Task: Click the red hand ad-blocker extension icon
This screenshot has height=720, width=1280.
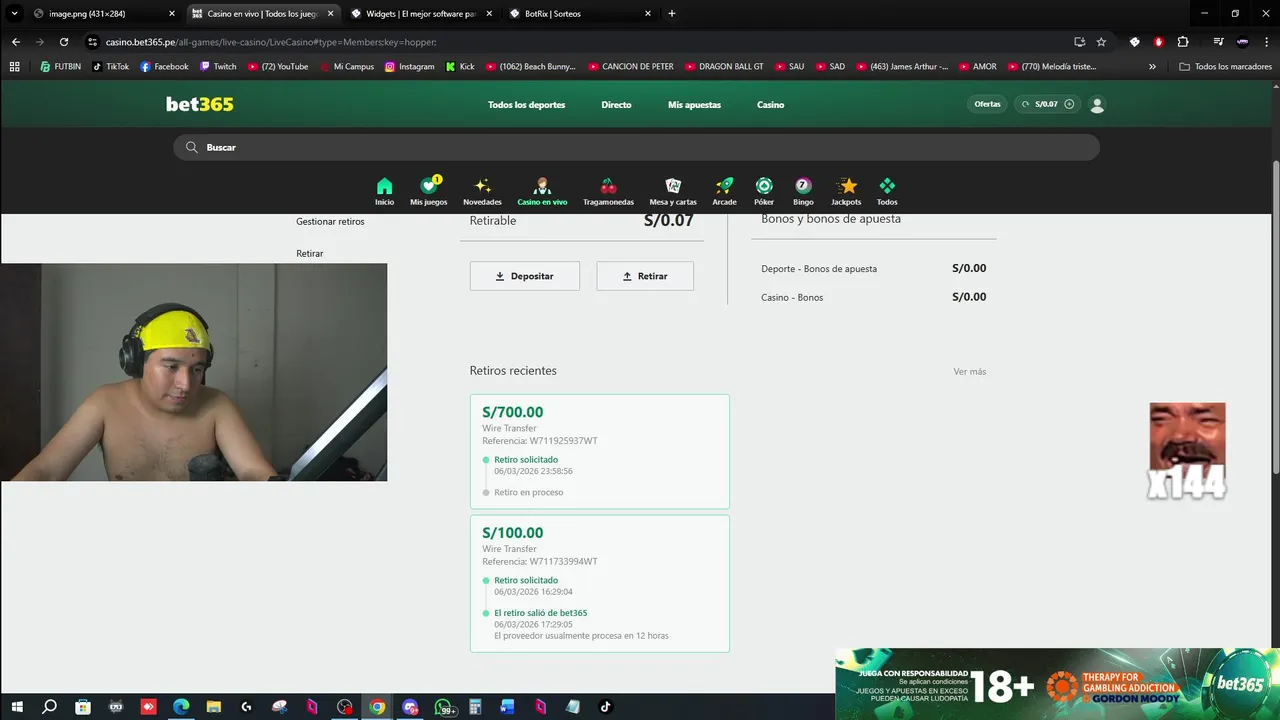Action: point(1159,42)
